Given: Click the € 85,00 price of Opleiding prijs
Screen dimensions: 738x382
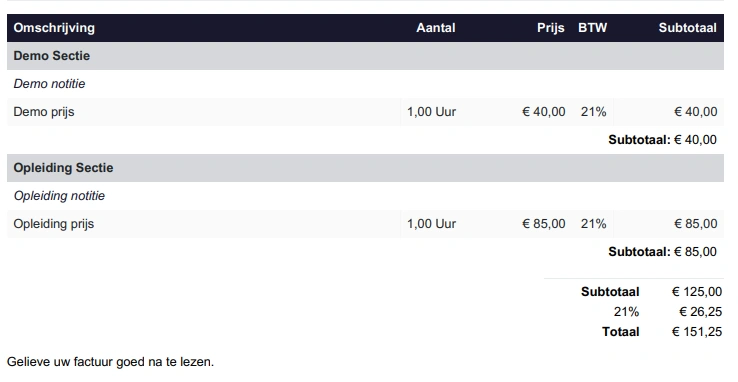Looking at the screenshot, I should tap(544, 224).
